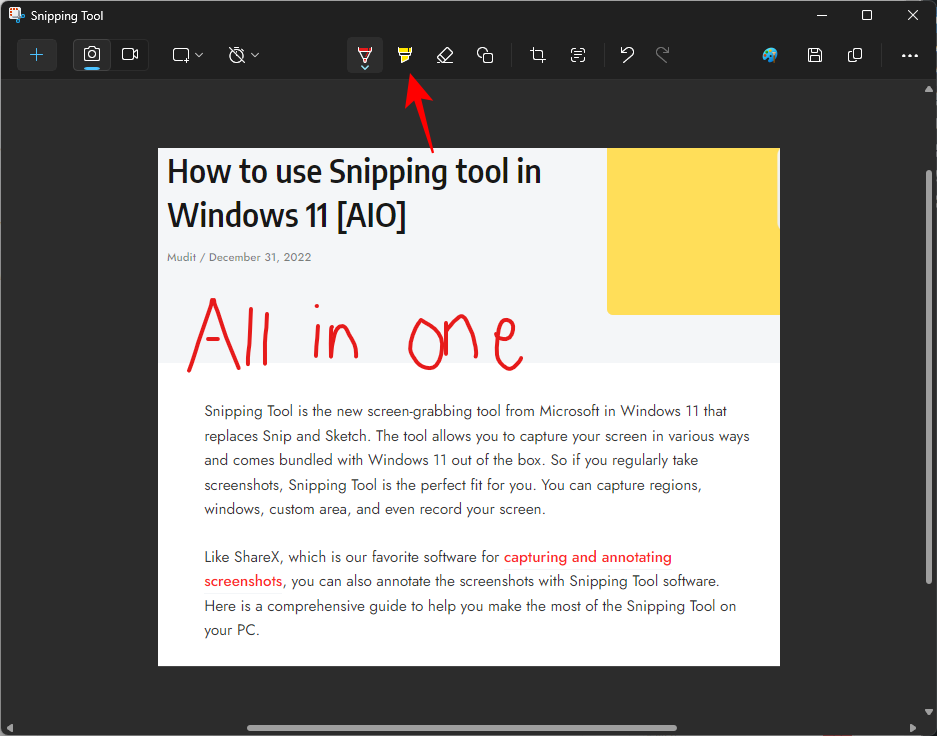The width and height of the screenshot is (937, 736).
Task: Select the yellow highlighter tool
Action: coord(405,55)
